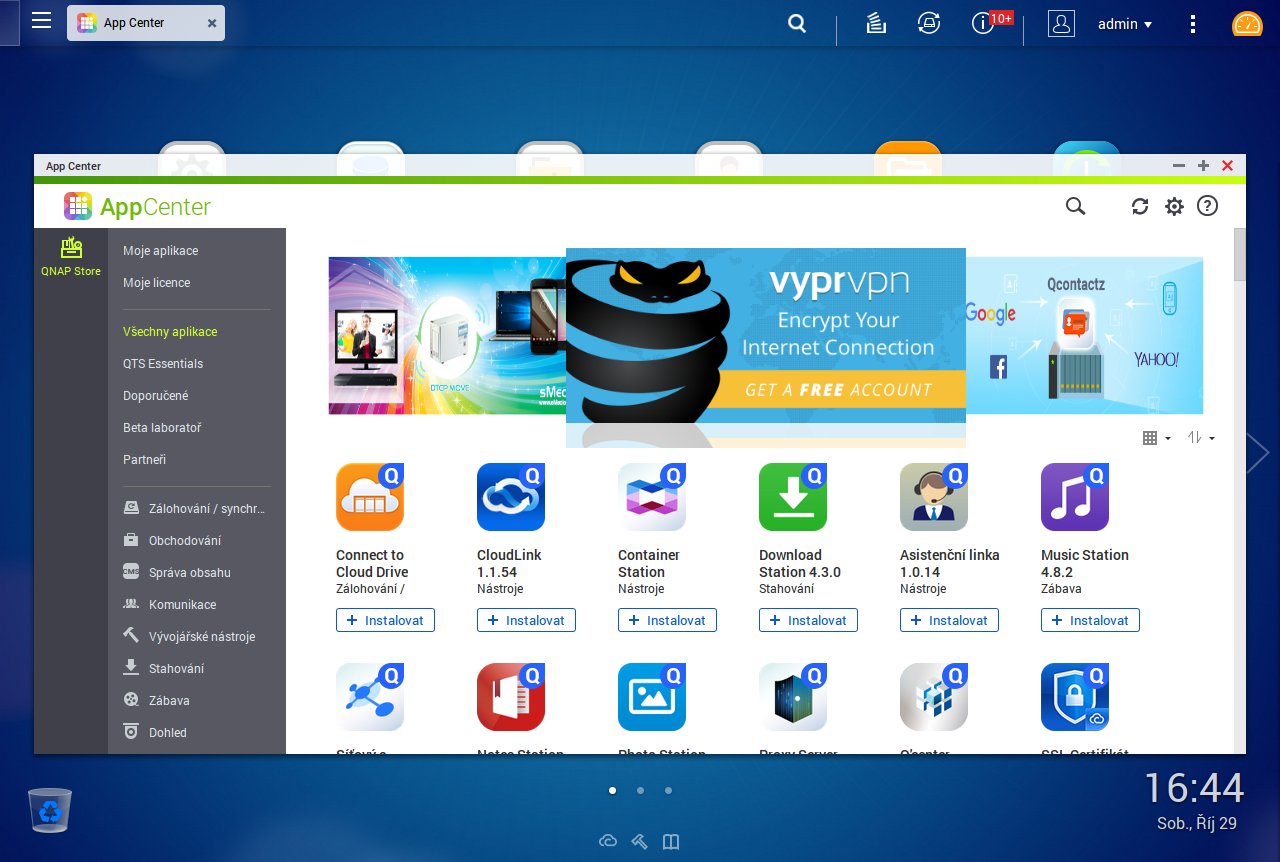Open Vývojářské nástroje category

[x=189, y=636]
